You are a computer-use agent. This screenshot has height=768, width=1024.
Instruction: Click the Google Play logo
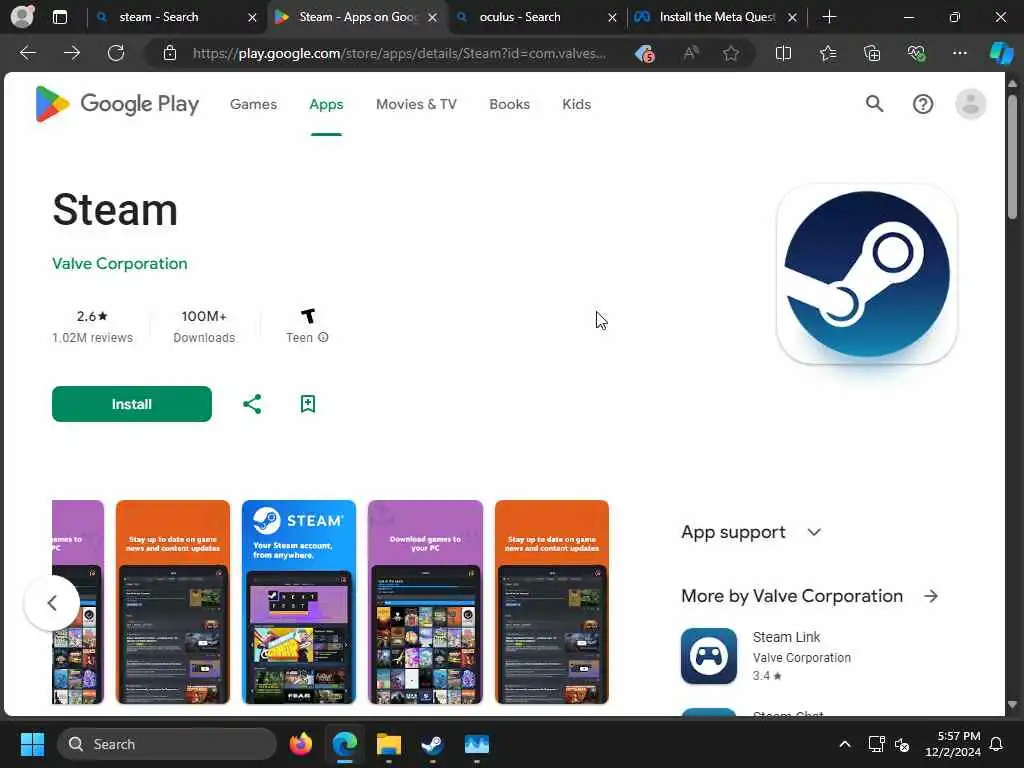tap(117, 104)
